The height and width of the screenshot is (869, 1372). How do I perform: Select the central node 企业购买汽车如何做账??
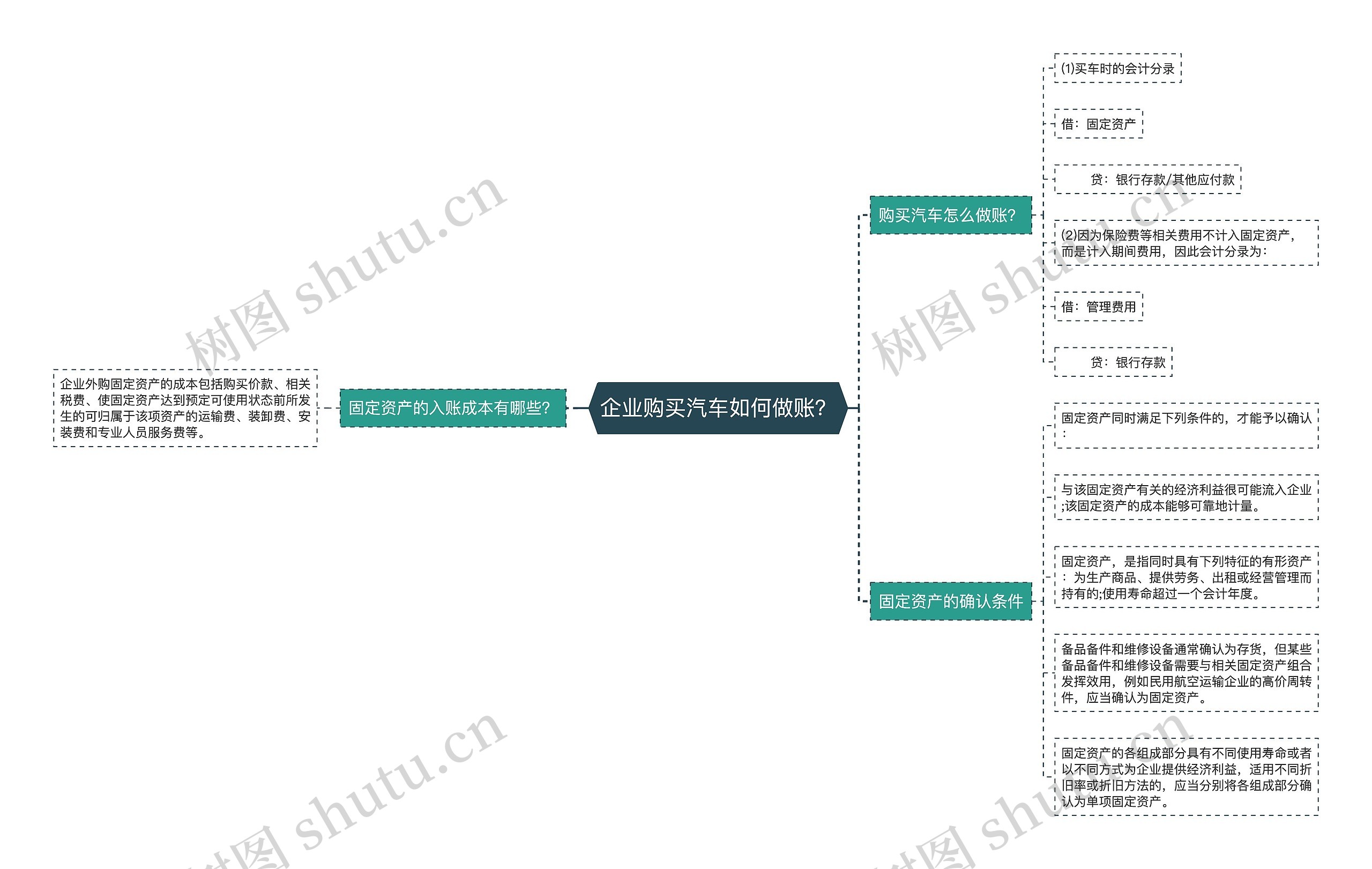coord(718,408)
